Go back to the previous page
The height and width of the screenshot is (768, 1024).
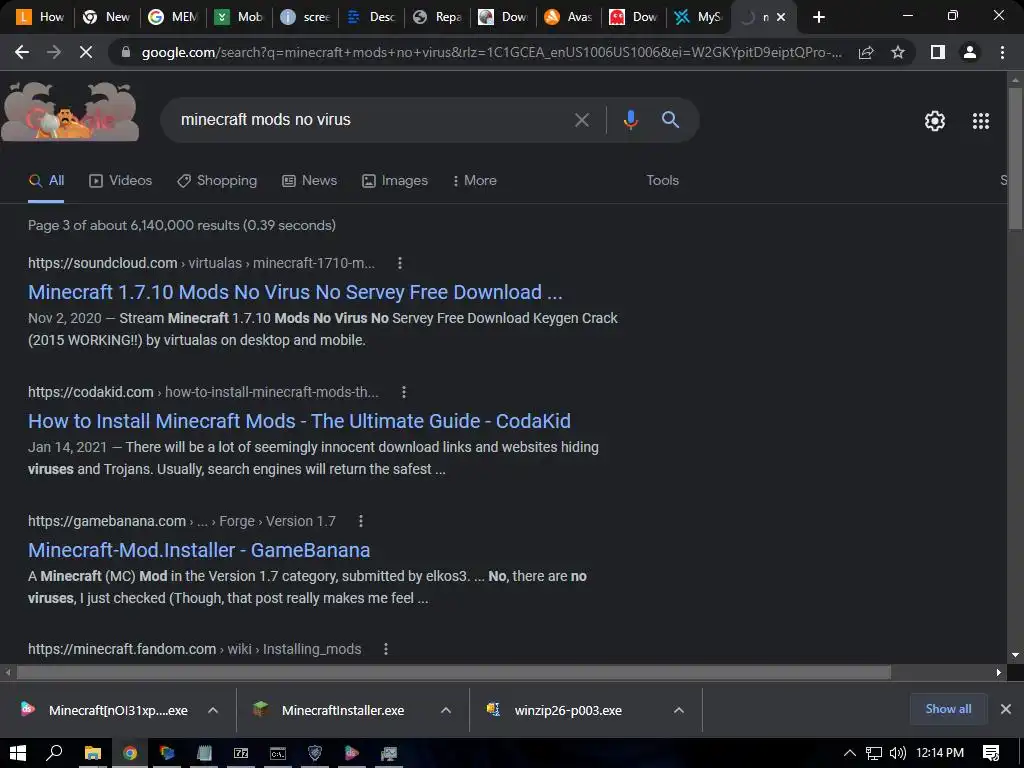coord(22,52)
